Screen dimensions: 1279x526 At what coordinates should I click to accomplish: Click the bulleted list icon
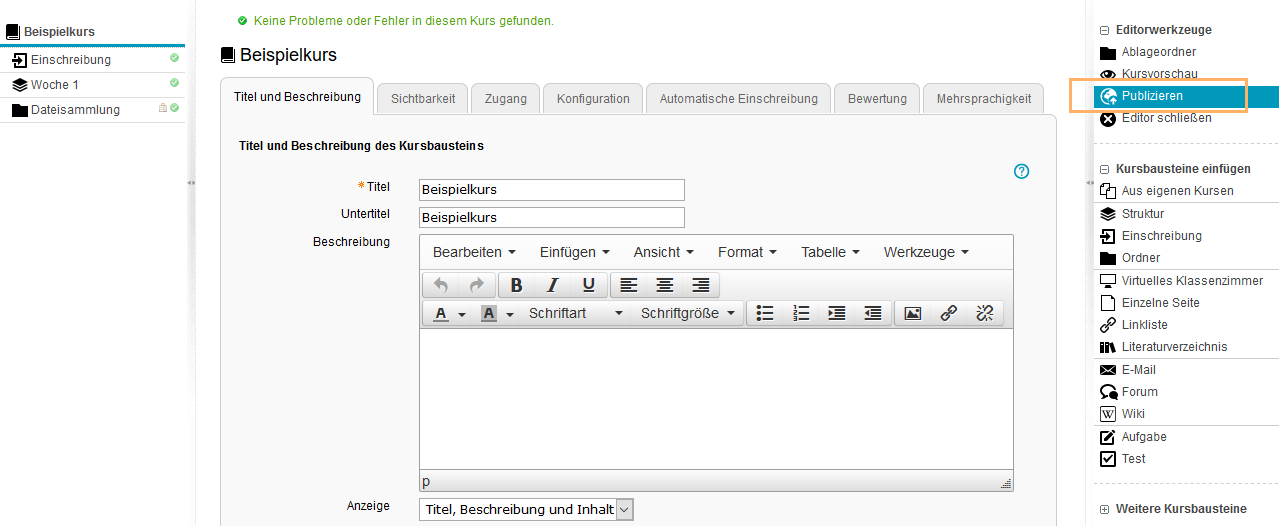click(x=765, y=313)
